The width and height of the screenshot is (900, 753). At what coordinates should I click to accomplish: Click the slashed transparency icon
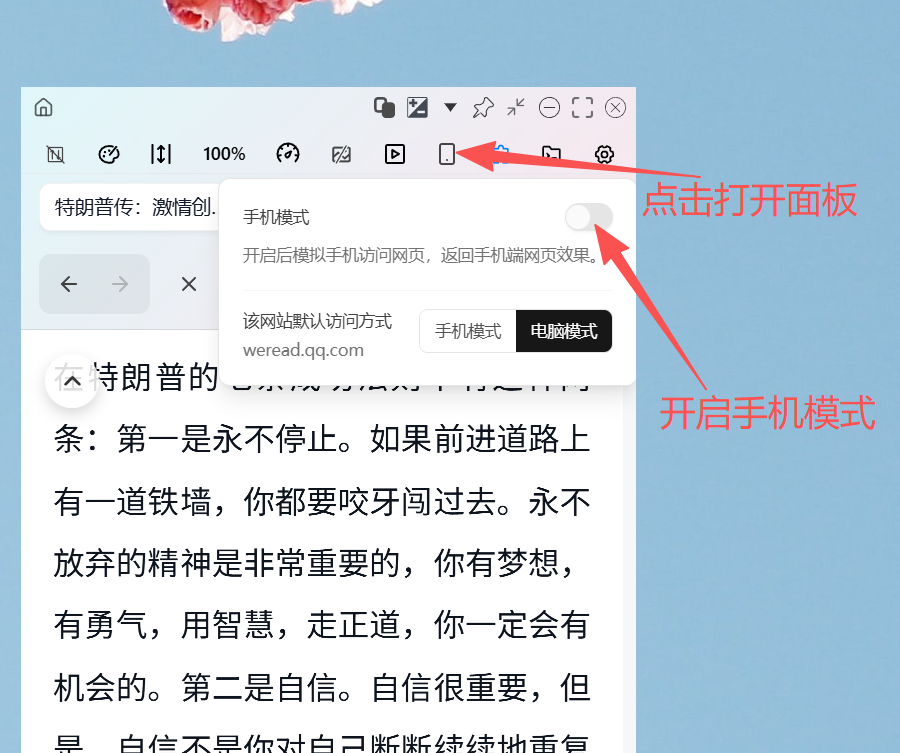[342, 154]
